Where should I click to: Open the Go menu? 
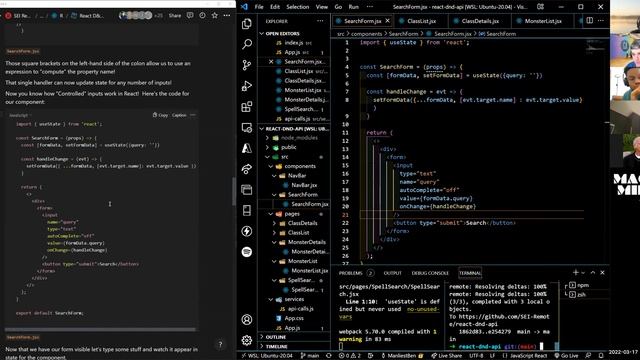338,7
